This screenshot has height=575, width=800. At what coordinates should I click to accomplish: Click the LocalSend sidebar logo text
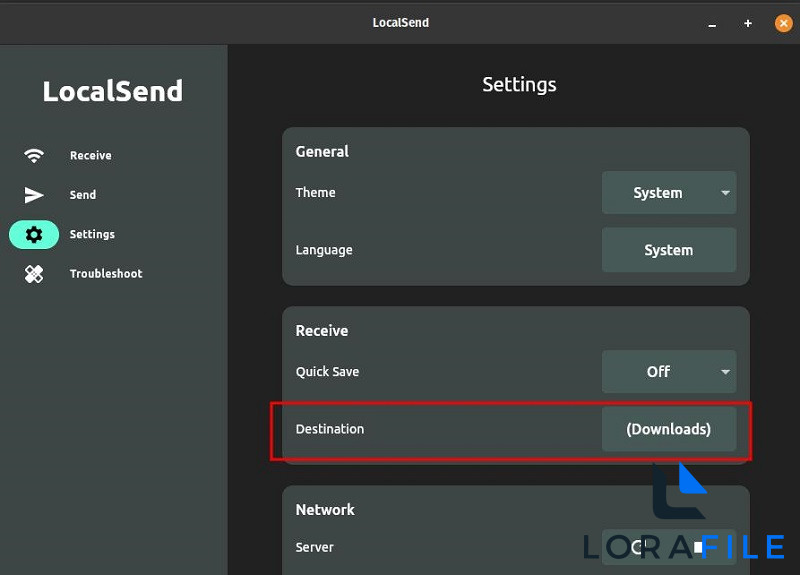tap(113, 91)
